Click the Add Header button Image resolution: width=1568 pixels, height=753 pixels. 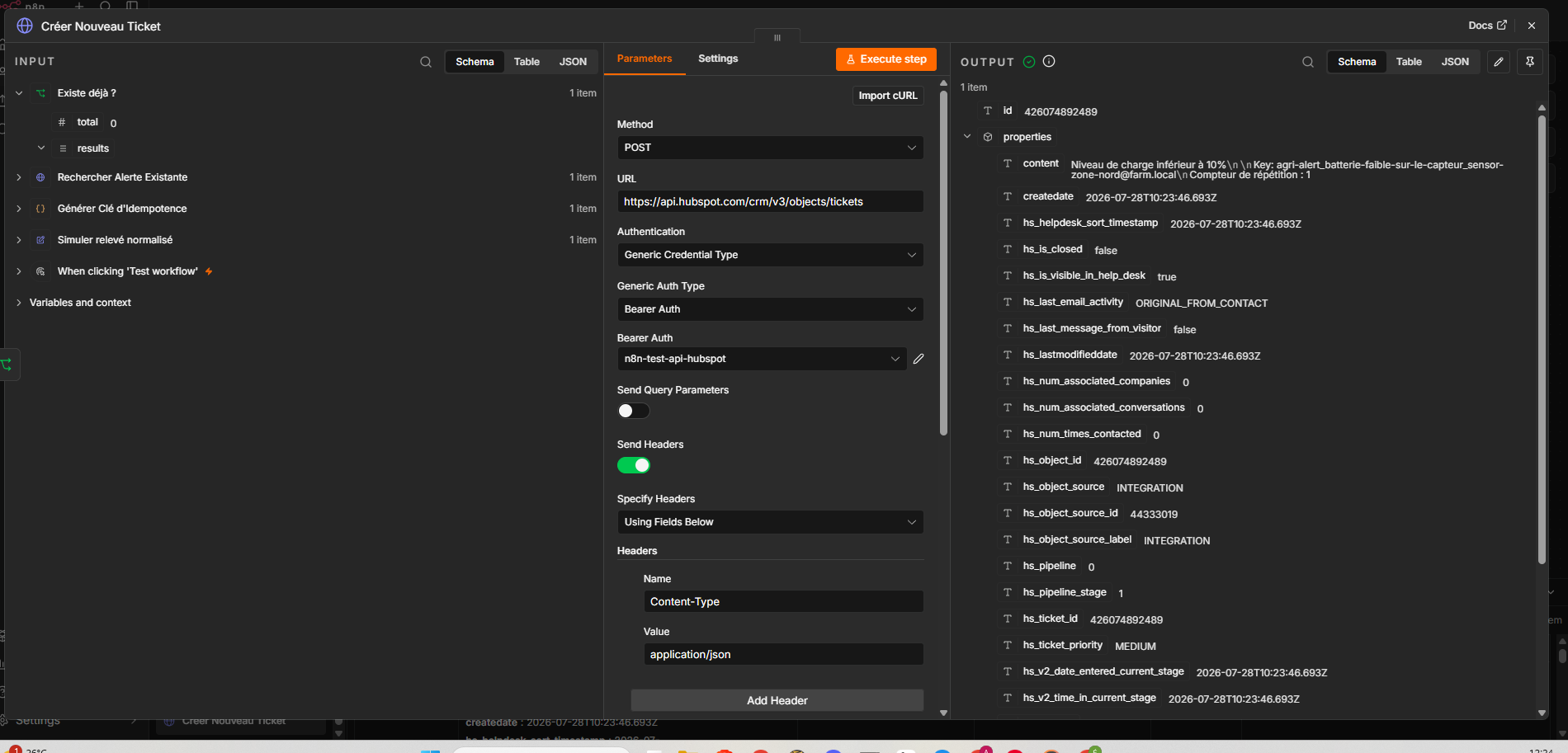tap(777, 700)
